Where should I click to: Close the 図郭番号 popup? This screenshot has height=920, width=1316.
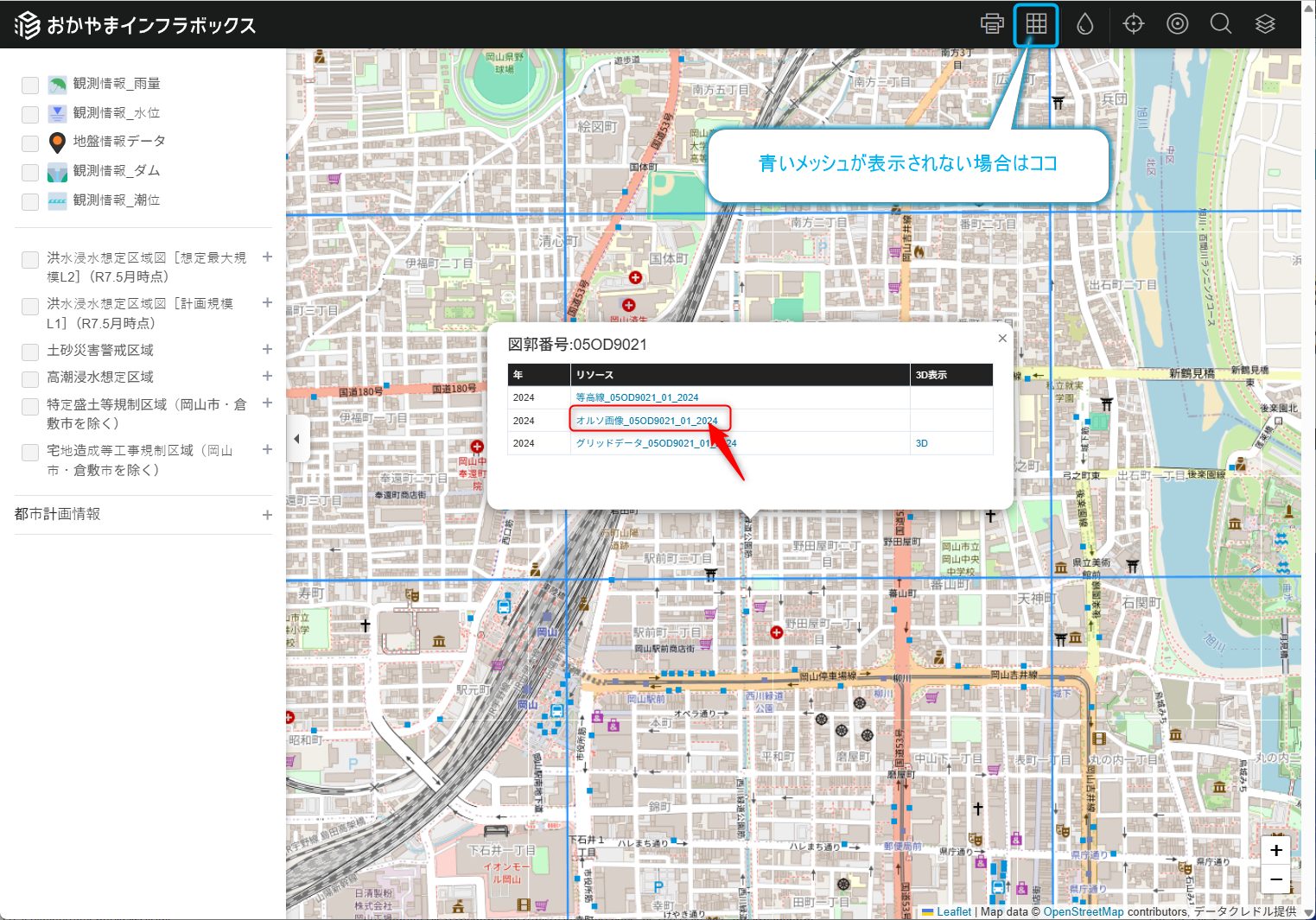[x=1002, y=339]
